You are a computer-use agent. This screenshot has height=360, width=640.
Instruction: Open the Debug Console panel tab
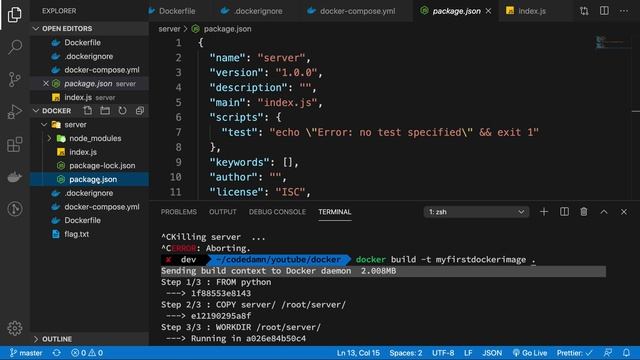pos(277,212)
